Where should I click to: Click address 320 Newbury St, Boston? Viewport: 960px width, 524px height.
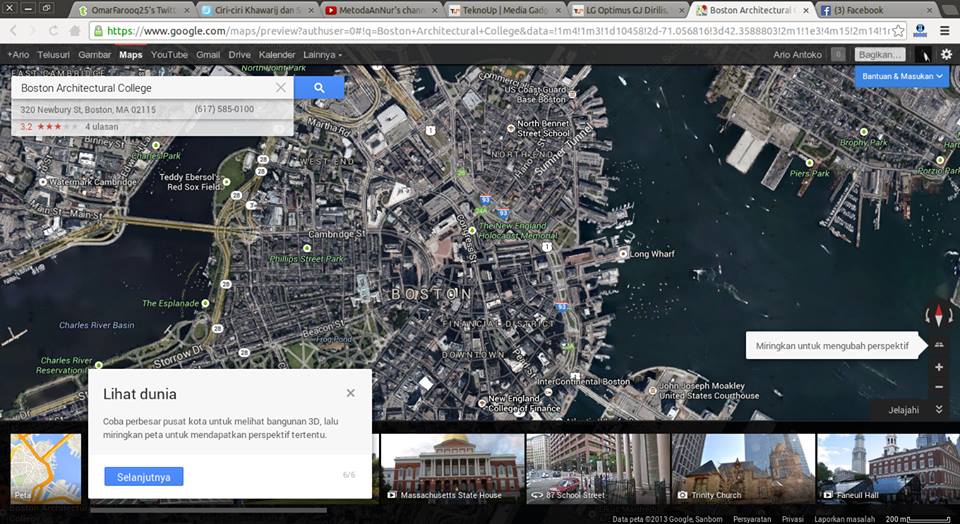tap(88, 110)
